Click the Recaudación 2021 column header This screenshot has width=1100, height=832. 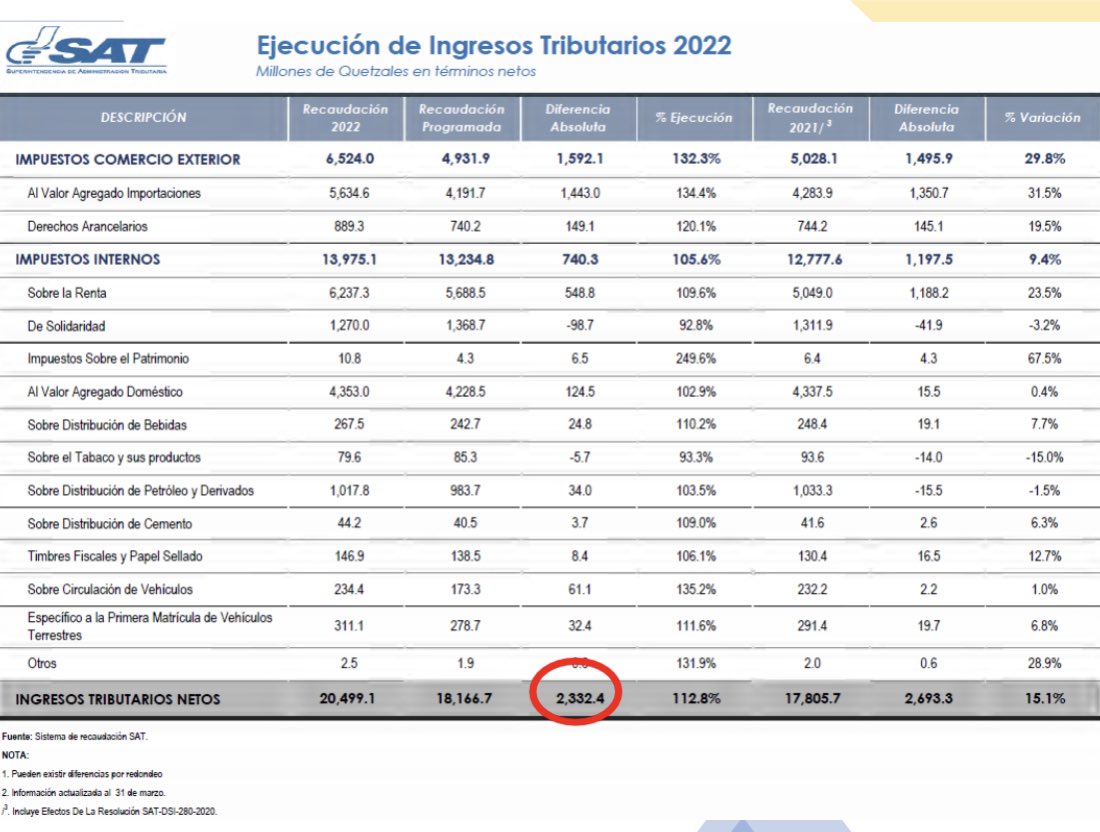click(x=810, y=117)
